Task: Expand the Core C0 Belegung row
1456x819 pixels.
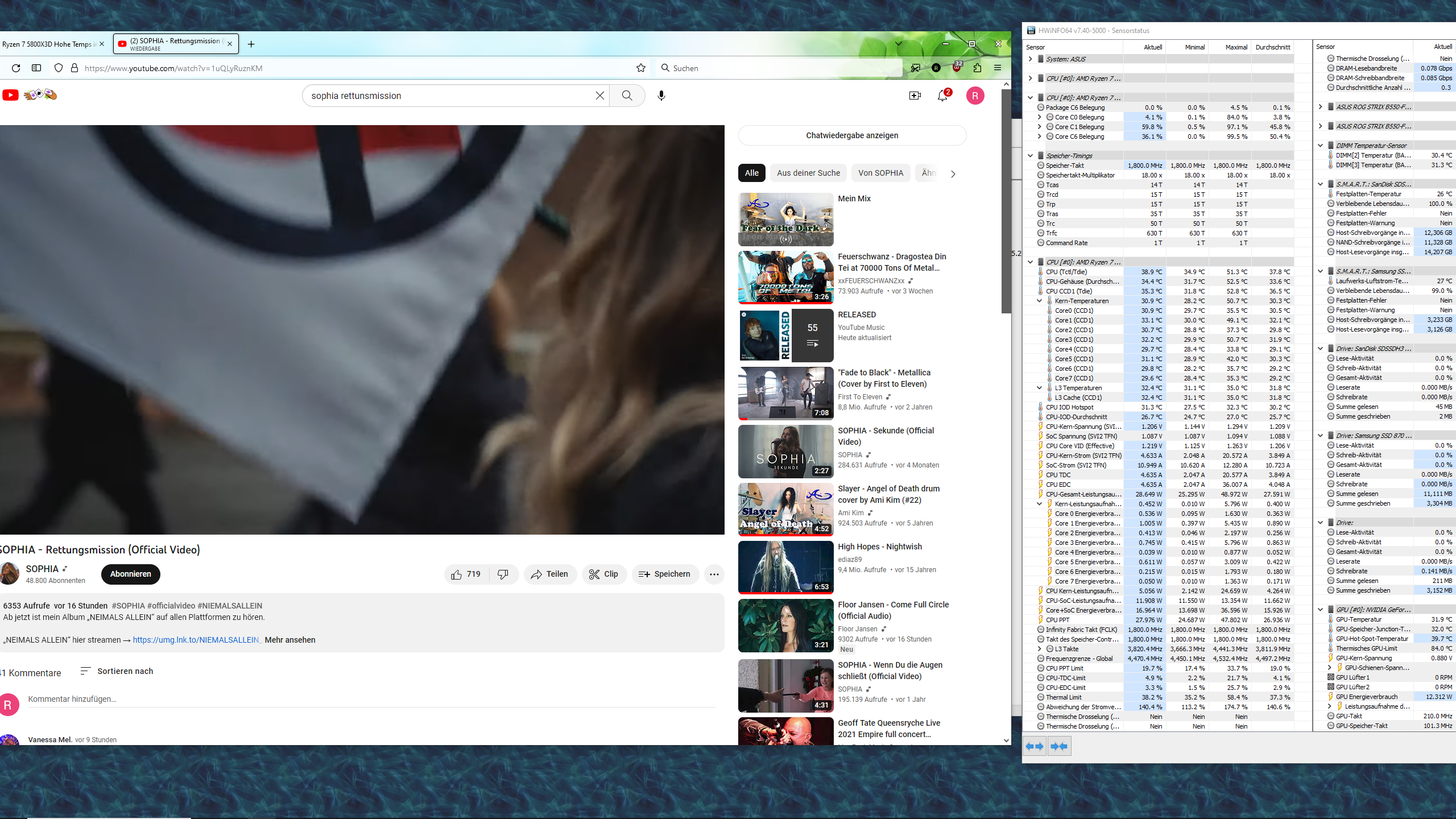Action: coord(1039,117)
